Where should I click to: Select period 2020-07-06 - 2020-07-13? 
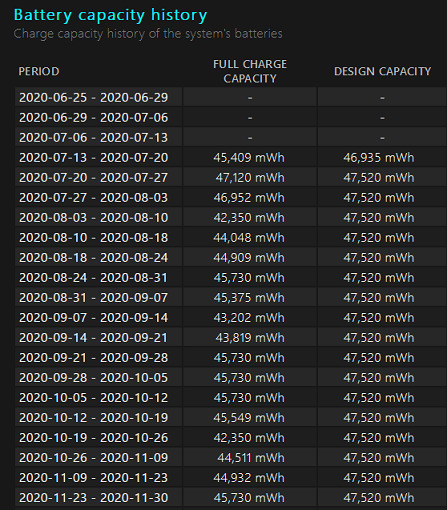pyautogui.click(x=94, y=138)
